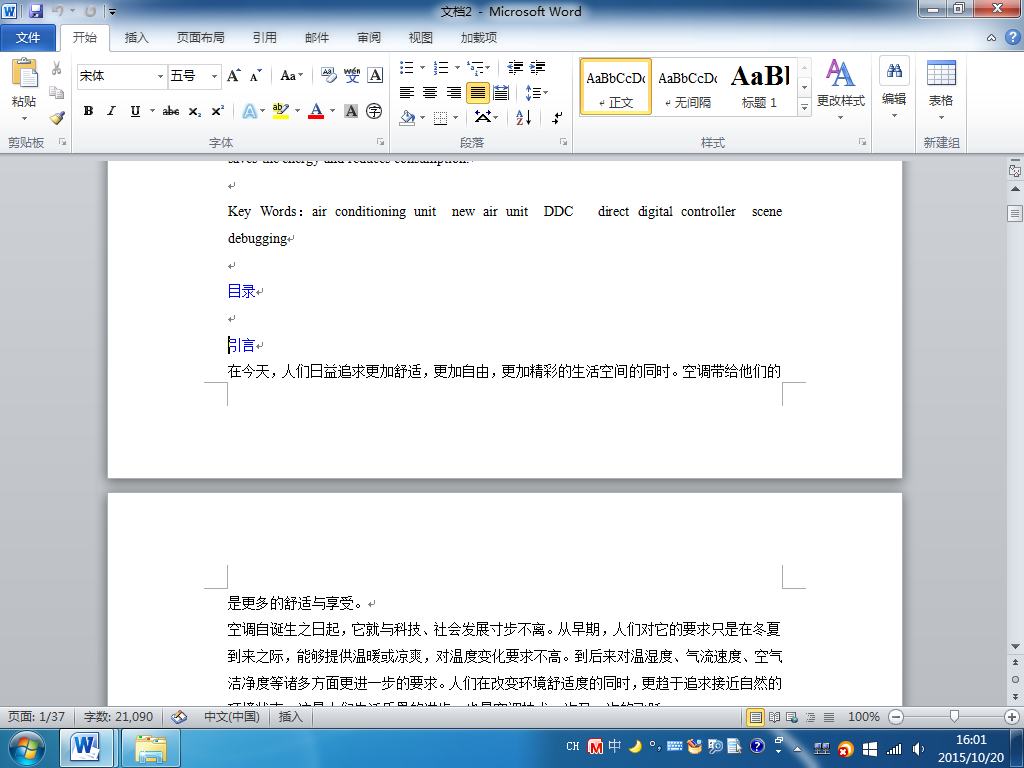The height and width of the screenshot is (768, 1024).
Task: Click the Enclose Characters circle icon
Action: (x=374, y=112)
